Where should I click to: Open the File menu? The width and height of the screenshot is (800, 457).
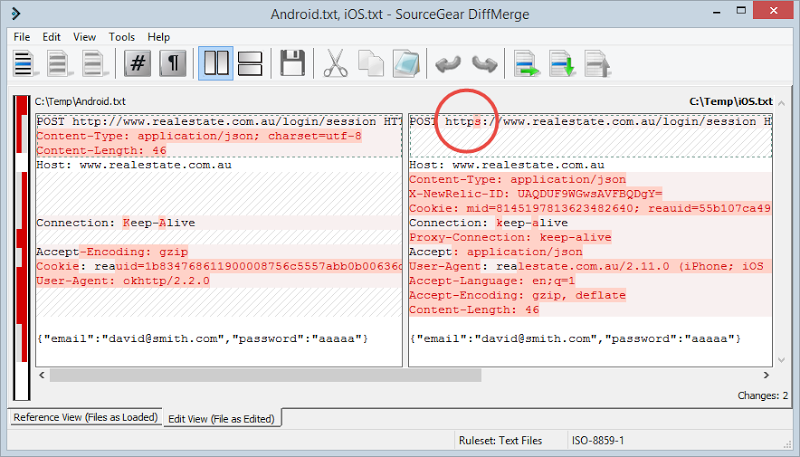tap(21, 37)
